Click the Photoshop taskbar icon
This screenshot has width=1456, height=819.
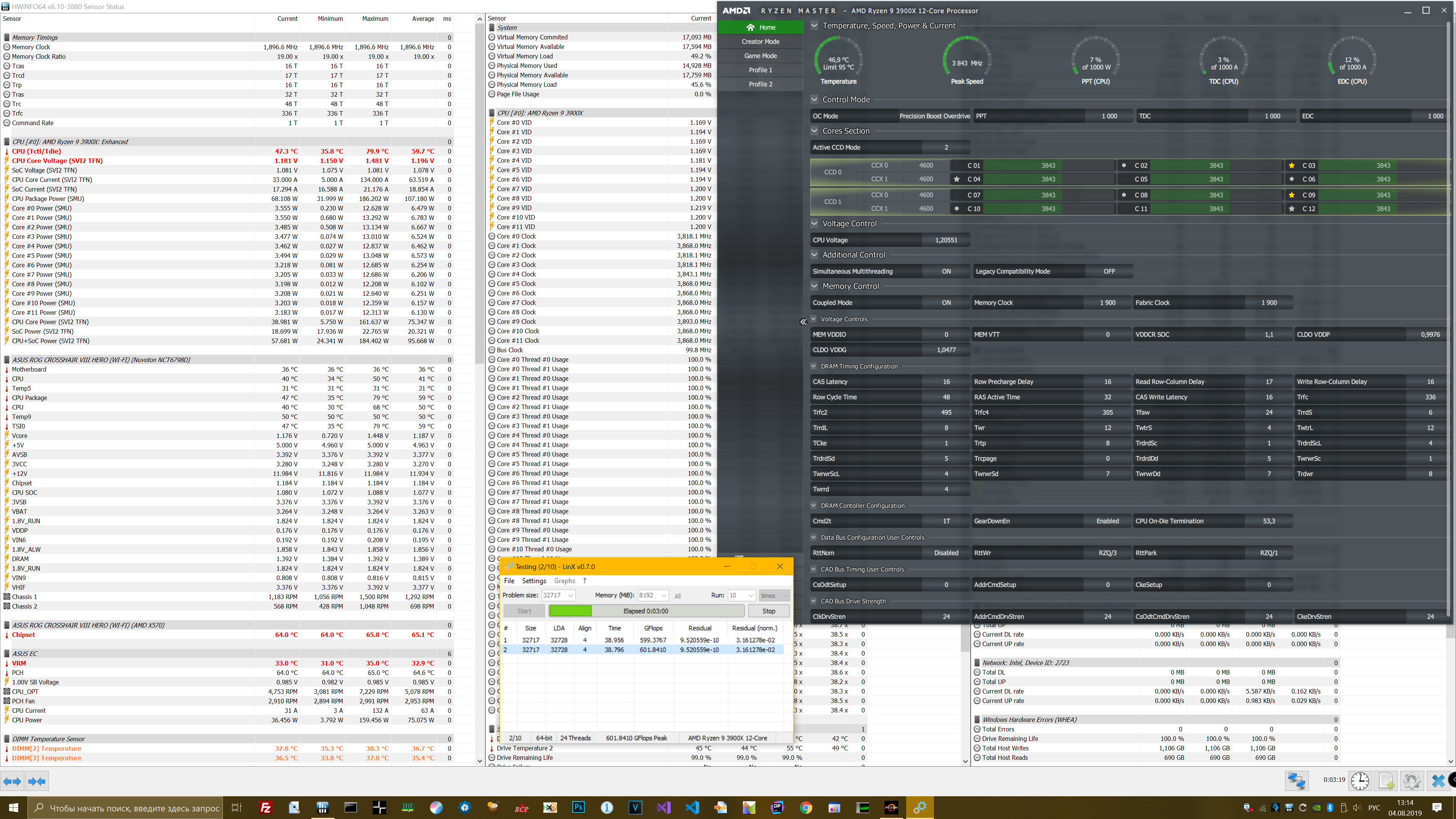(x=578, y=807)
